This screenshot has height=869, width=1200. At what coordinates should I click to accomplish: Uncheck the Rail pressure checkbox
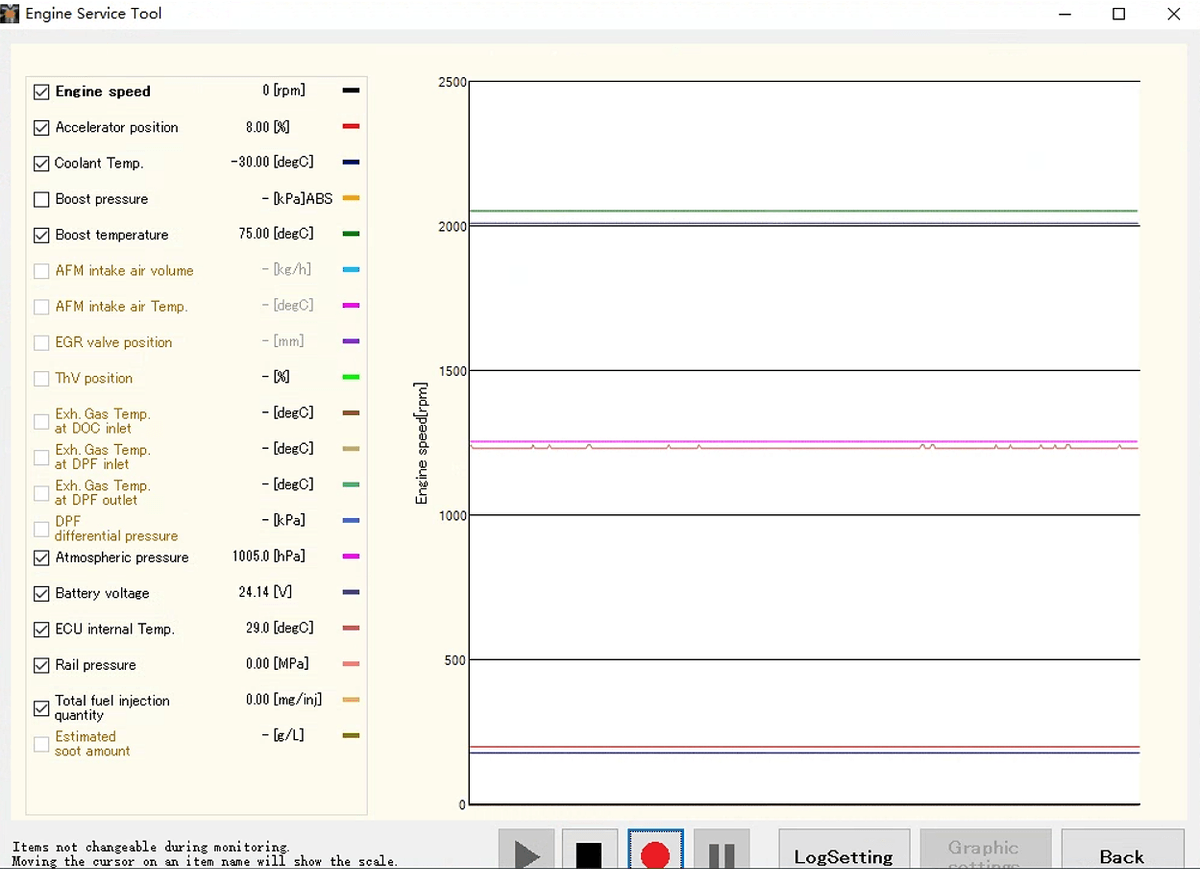[41, 665]
